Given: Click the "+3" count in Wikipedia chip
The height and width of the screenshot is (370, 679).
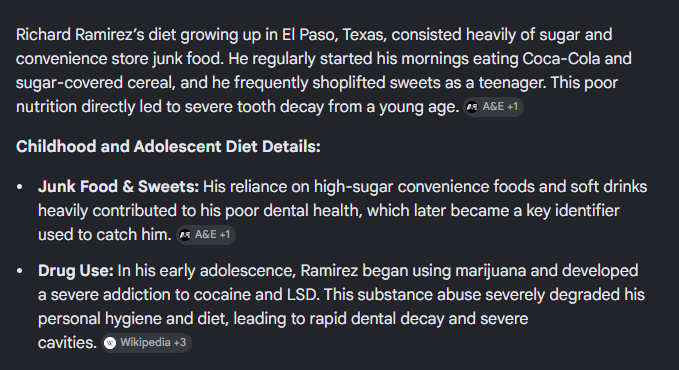Looking at the screenshot, I should coord(180,342).
